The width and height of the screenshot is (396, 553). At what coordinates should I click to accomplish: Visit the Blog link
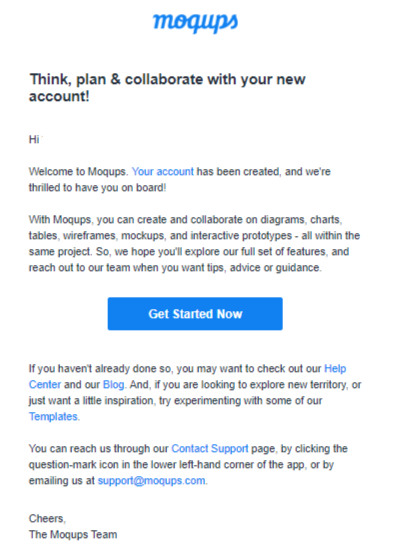[113, 384]
